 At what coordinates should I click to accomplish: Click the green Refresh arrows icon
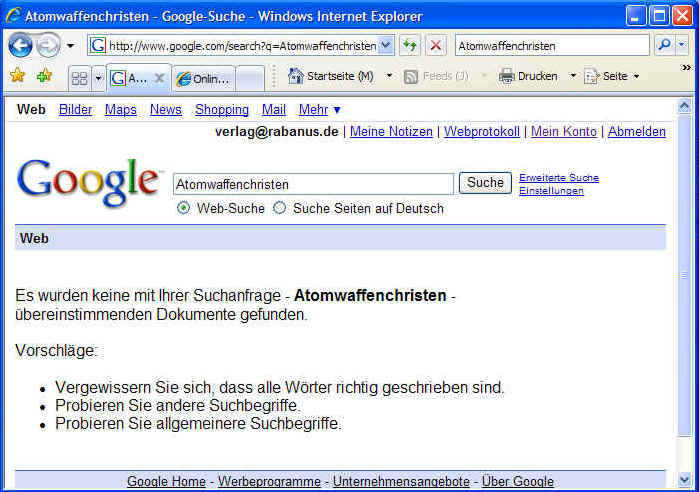(409, 45)
